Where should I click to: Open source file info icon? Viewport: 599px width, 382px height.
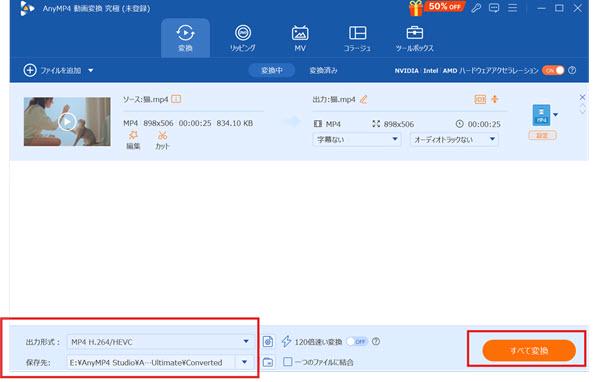(176, 99)
